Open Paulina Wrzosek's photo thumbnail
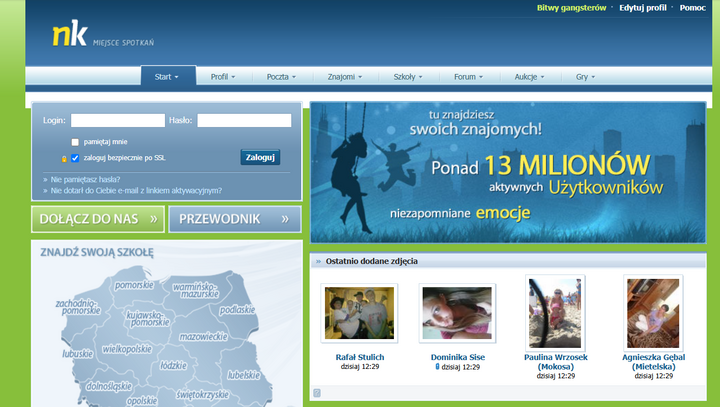The image size is (720, 407). click(555, 313)
